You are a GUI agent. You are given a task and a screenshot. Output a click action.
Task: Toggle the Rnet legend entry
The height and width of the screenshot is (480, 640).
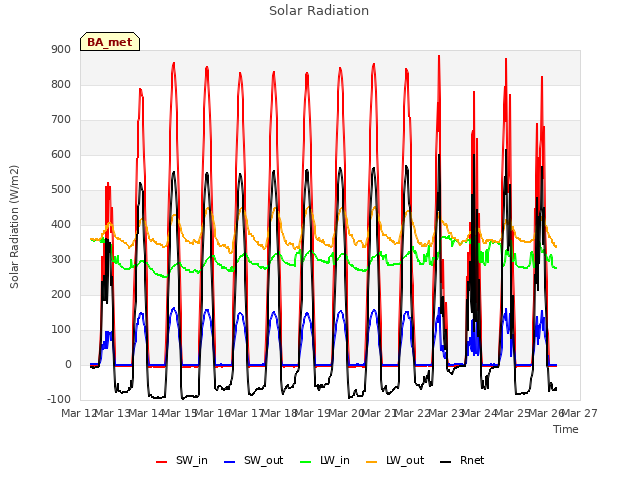pos(462,460)
